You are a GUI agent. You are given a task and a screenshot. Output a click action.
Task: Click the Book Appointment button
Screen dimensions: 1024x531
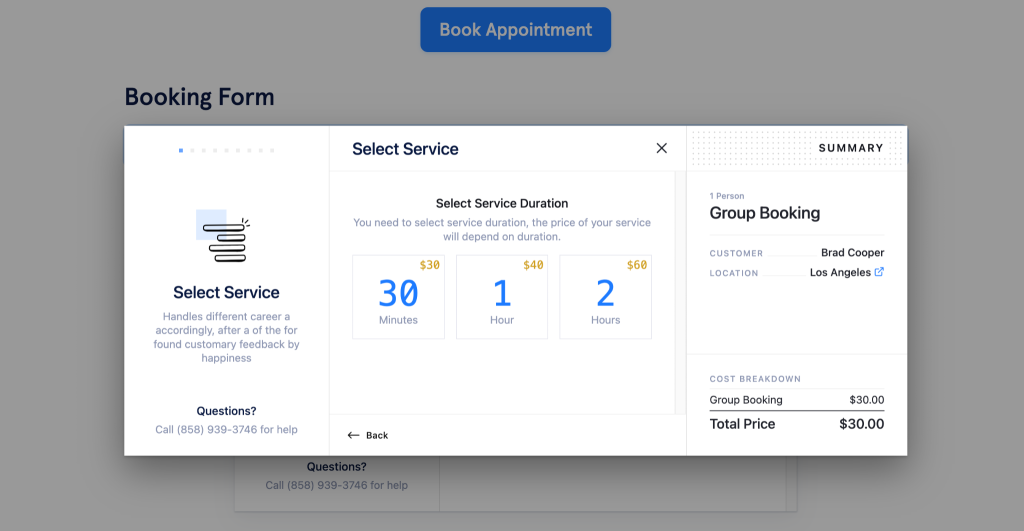[515, 29]
